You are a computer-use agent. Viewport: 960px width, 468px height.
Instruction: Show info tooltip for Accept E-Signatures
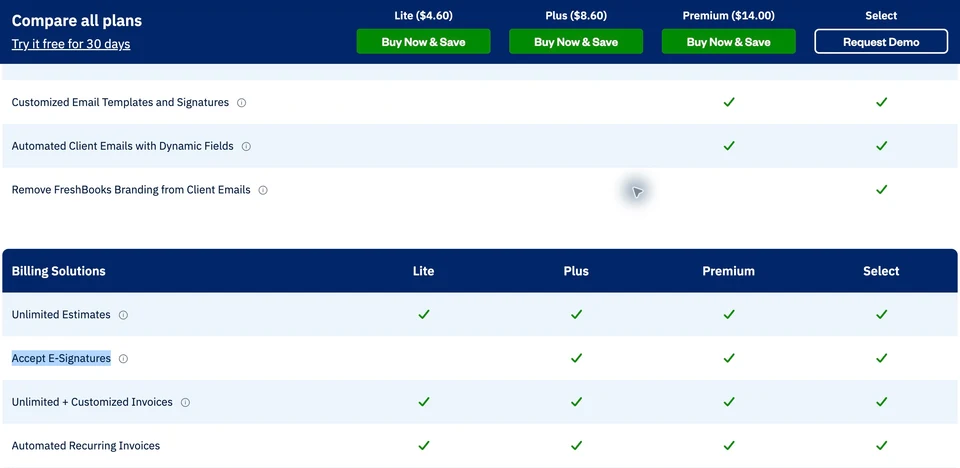123,359
